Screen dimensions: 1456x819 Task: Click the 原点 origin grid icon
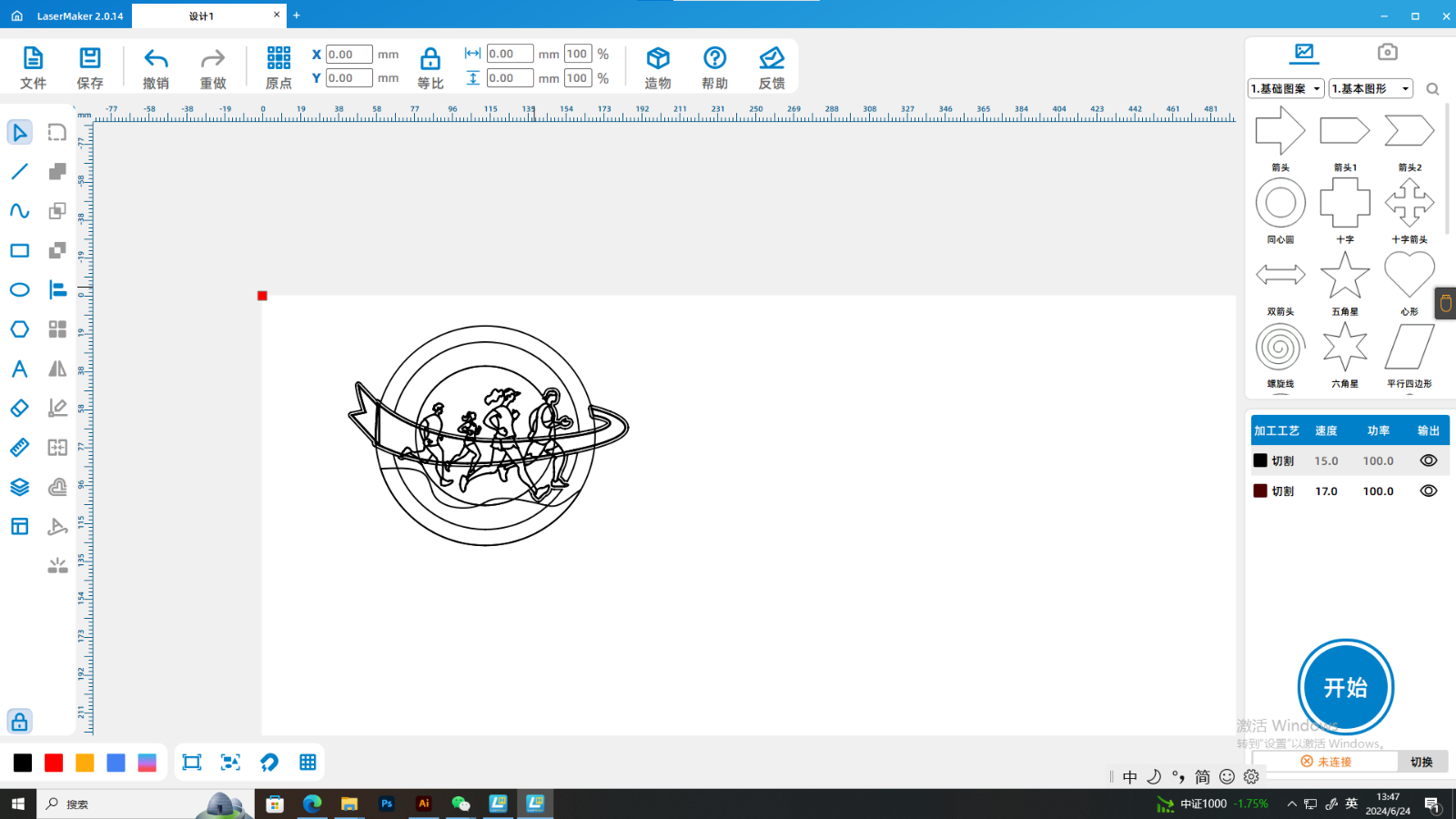click(278, 59)
